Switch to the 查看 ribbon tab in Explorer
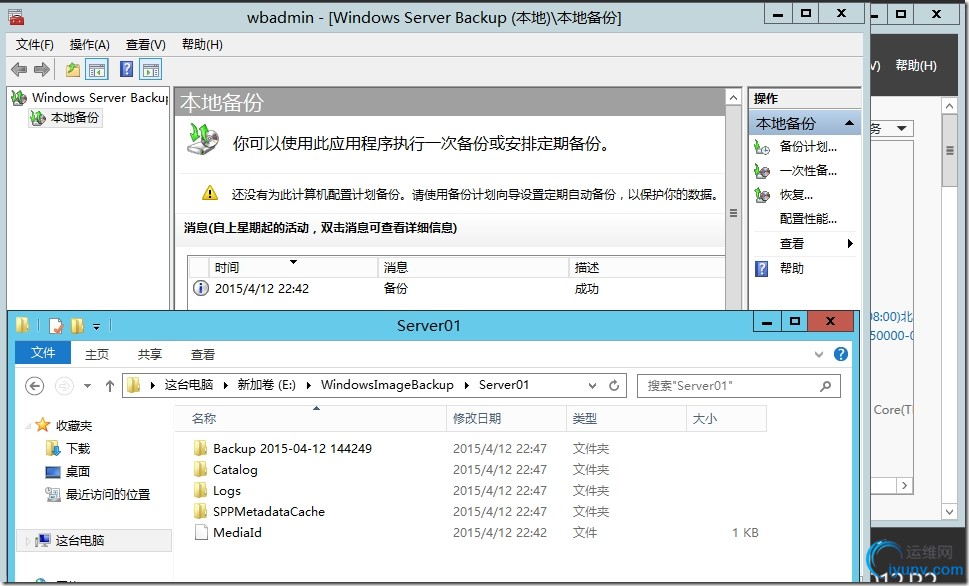 coord(203,354)
